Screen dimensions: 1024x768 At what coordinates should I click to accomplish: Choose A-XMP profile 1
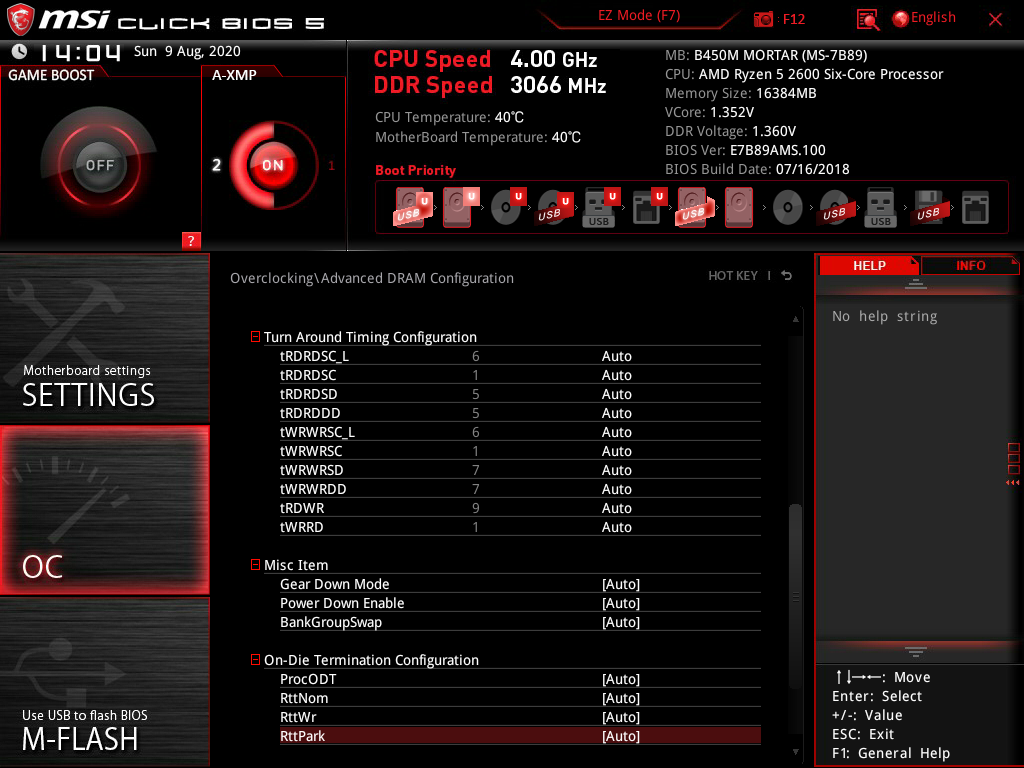pyautogui.click(x=331, y=165)
